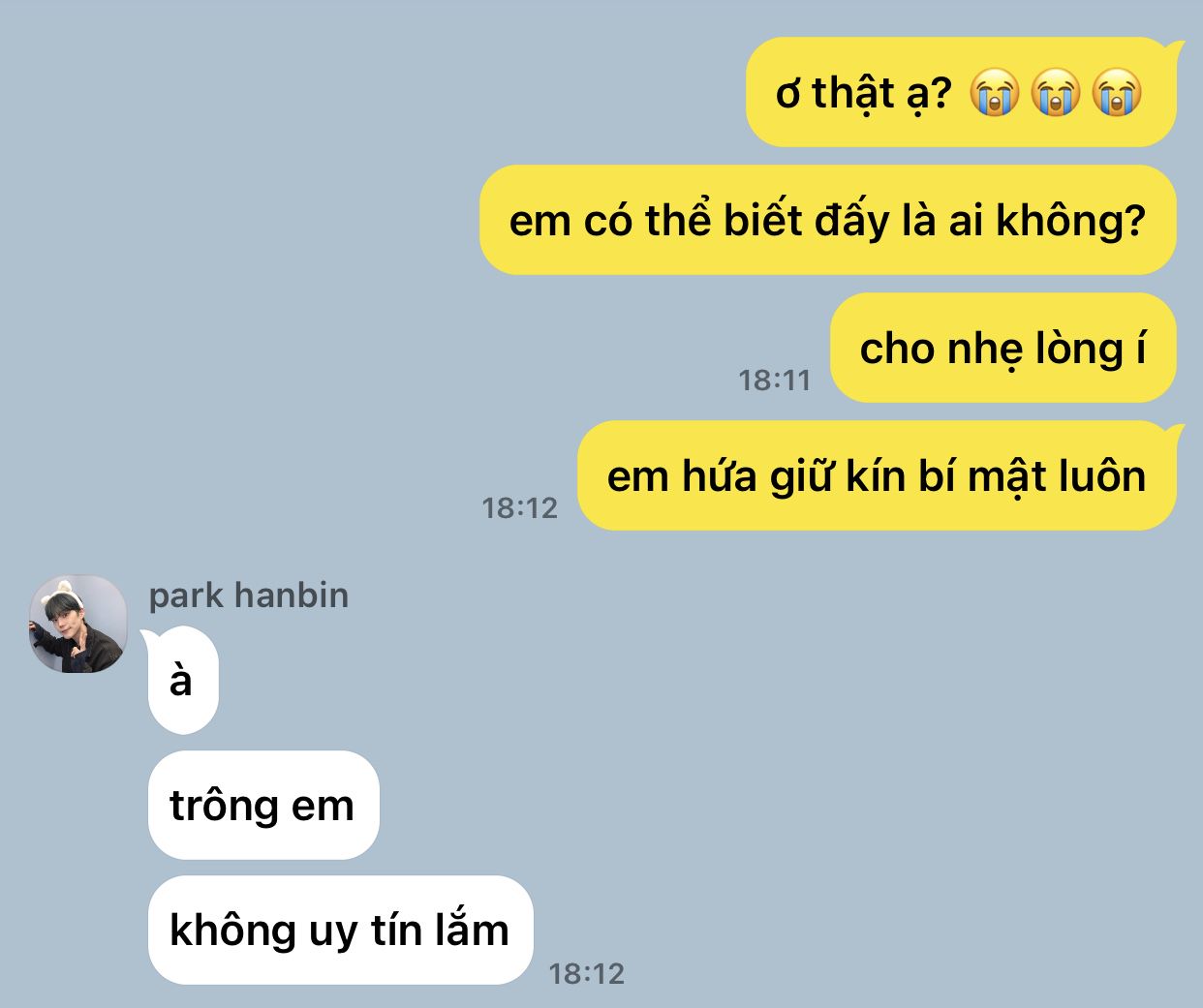
Task: Click the 18:12 timestamp beside the white bubble
Action: coord(587,973)
